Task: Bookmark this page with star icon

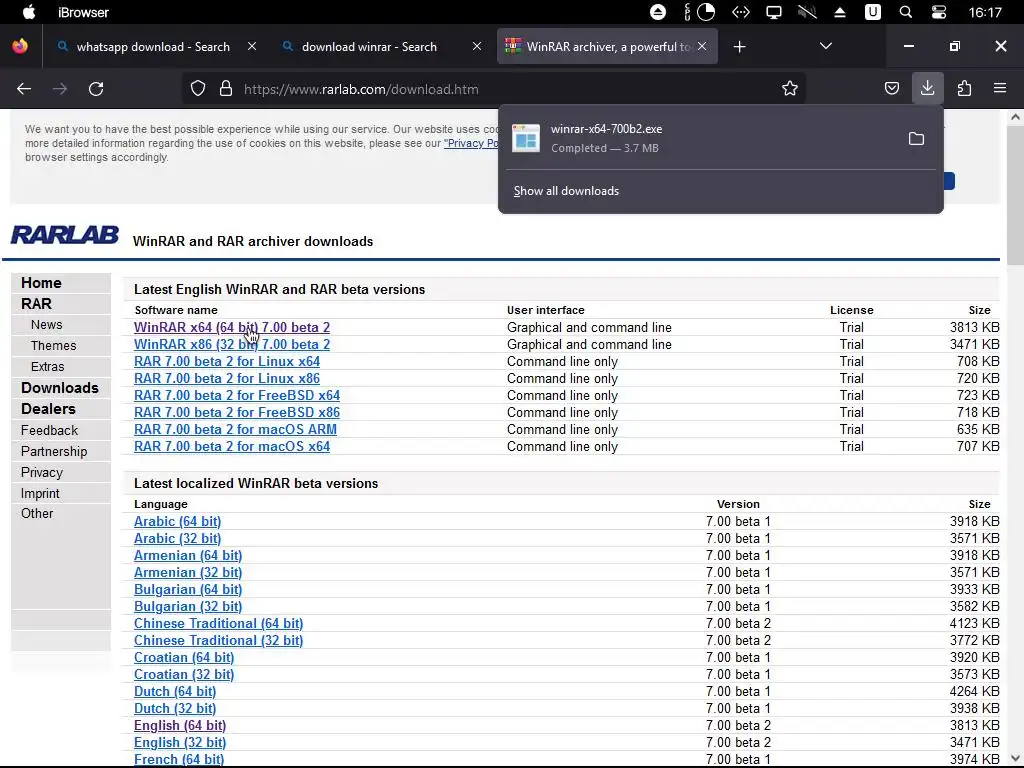Action: 790,89
